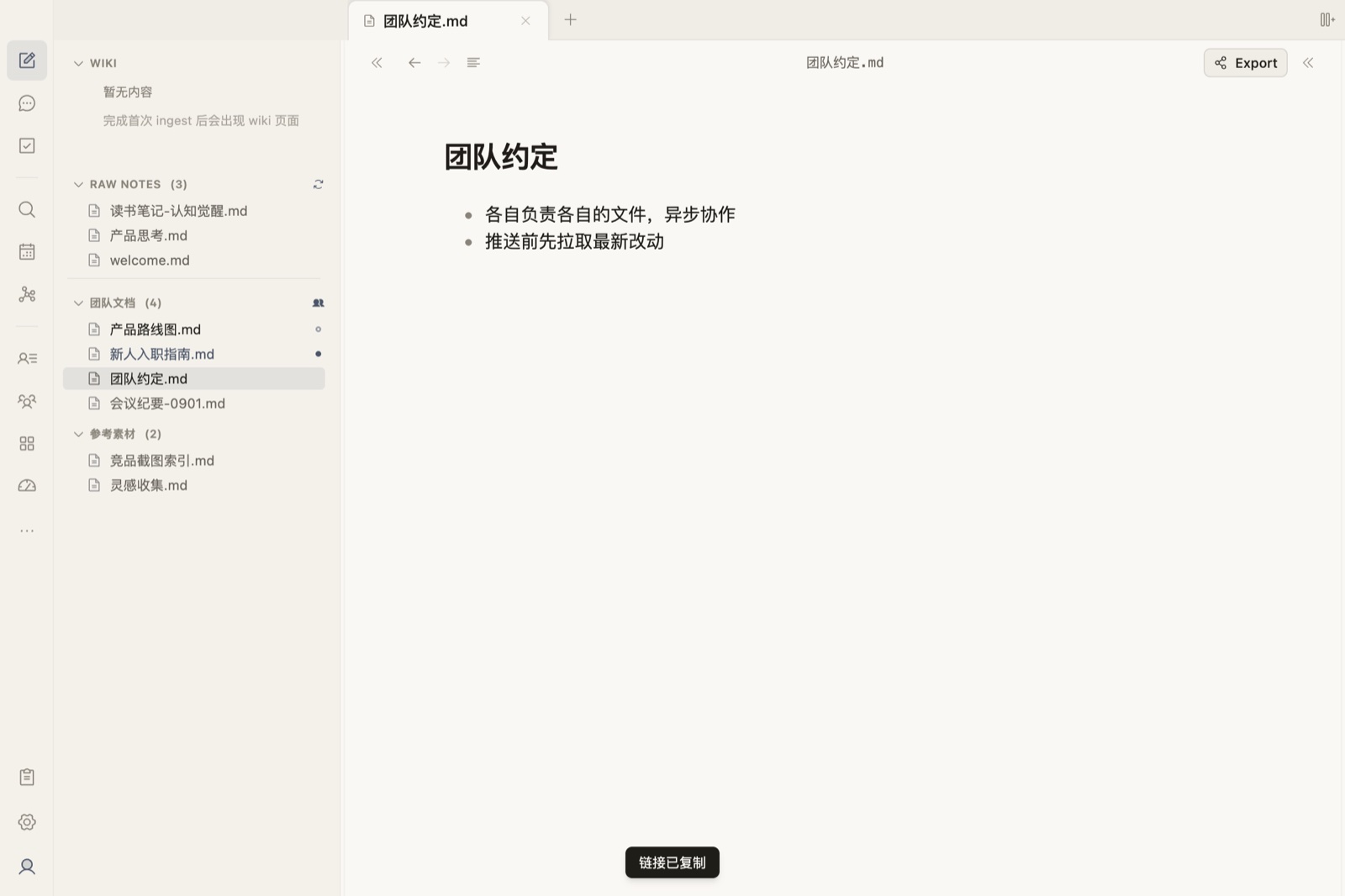Toggle the outline icon in editor toolbar

coord(473,62)
